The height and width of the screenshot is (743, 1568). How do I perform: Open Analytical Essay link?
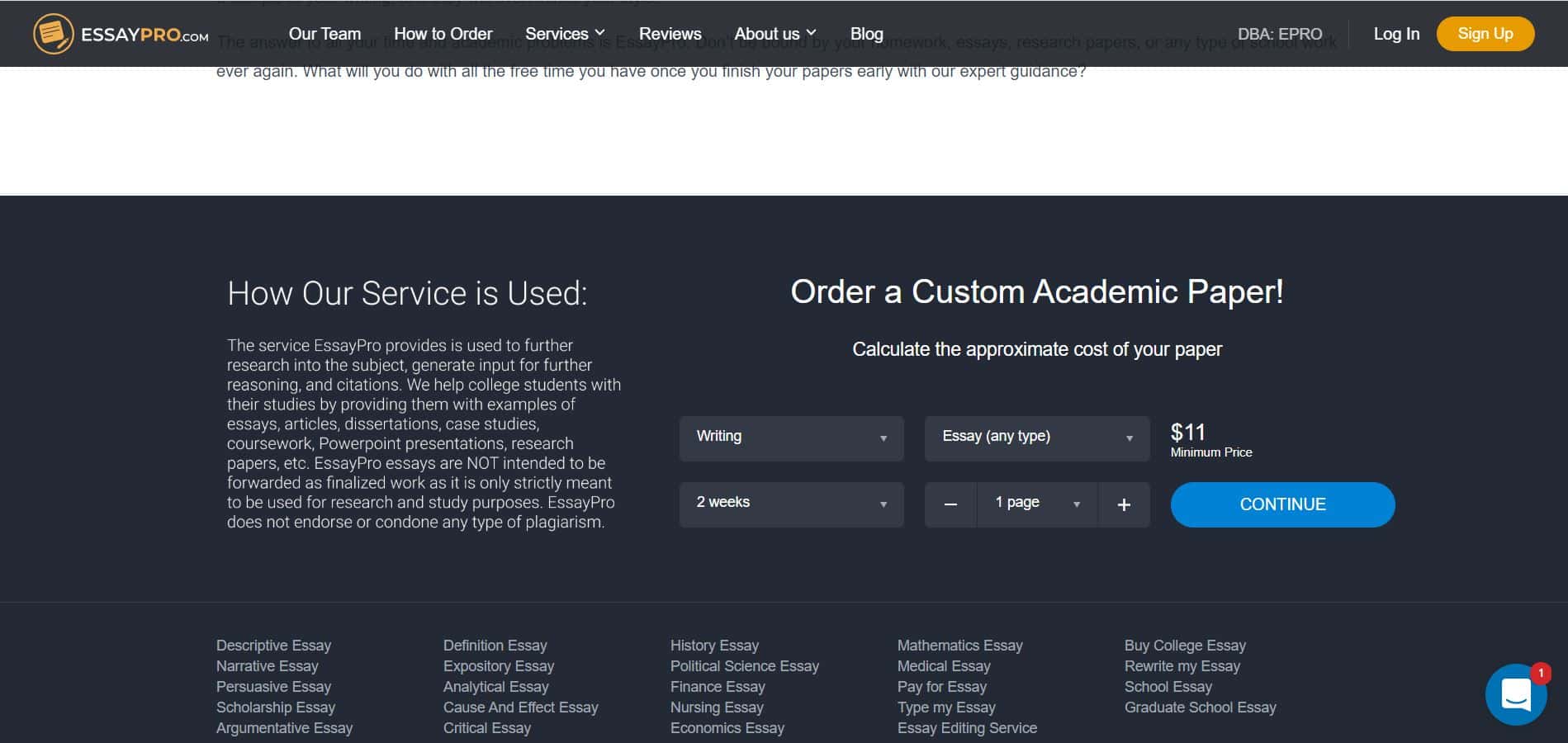click(495, 687)
